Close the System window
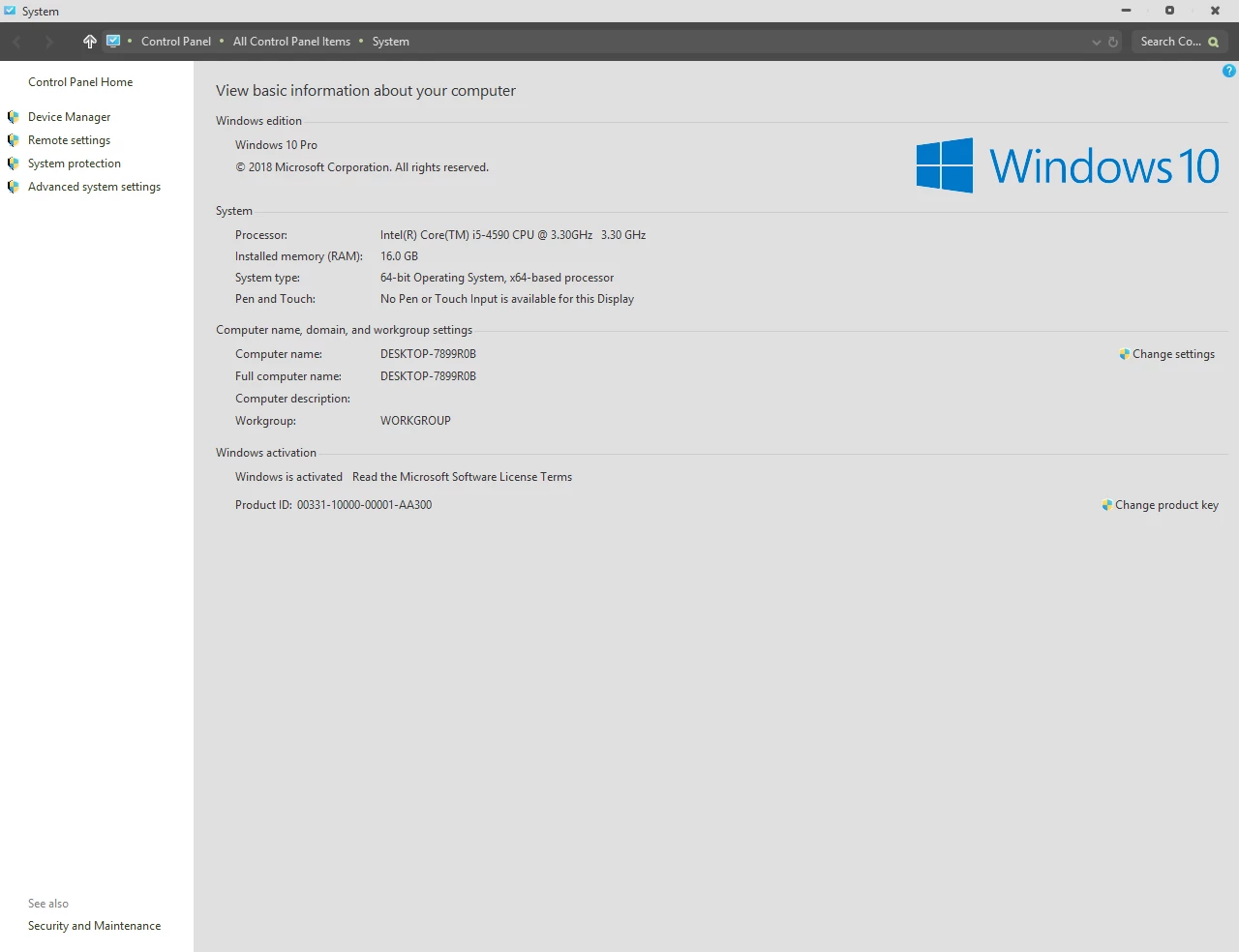The height and width of the screenshot is (952, 1239). 1215,11
